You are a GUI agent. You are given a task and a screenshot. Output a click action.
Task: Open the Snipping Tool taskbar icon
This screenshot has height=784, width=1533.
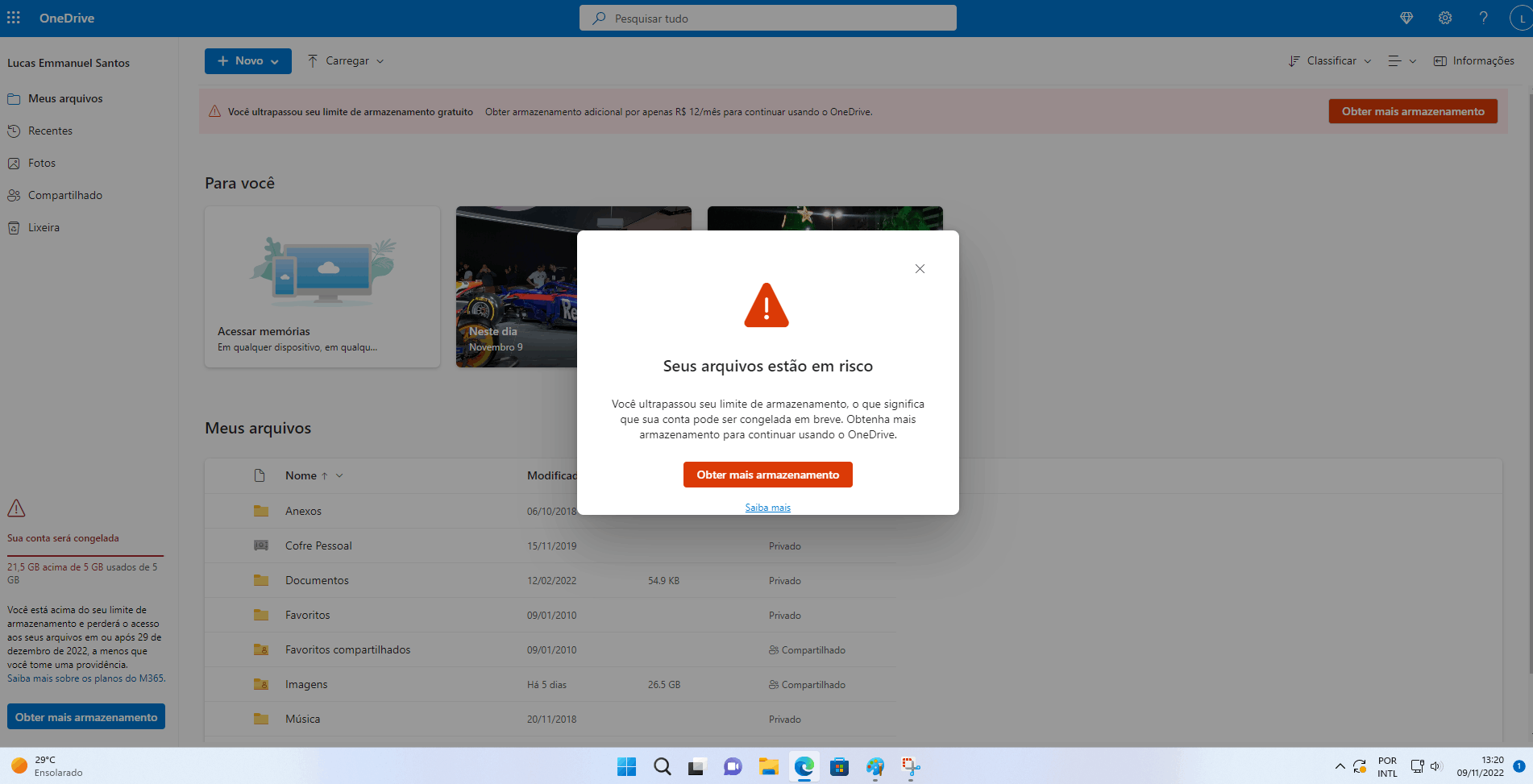click(x=911, y=766)
